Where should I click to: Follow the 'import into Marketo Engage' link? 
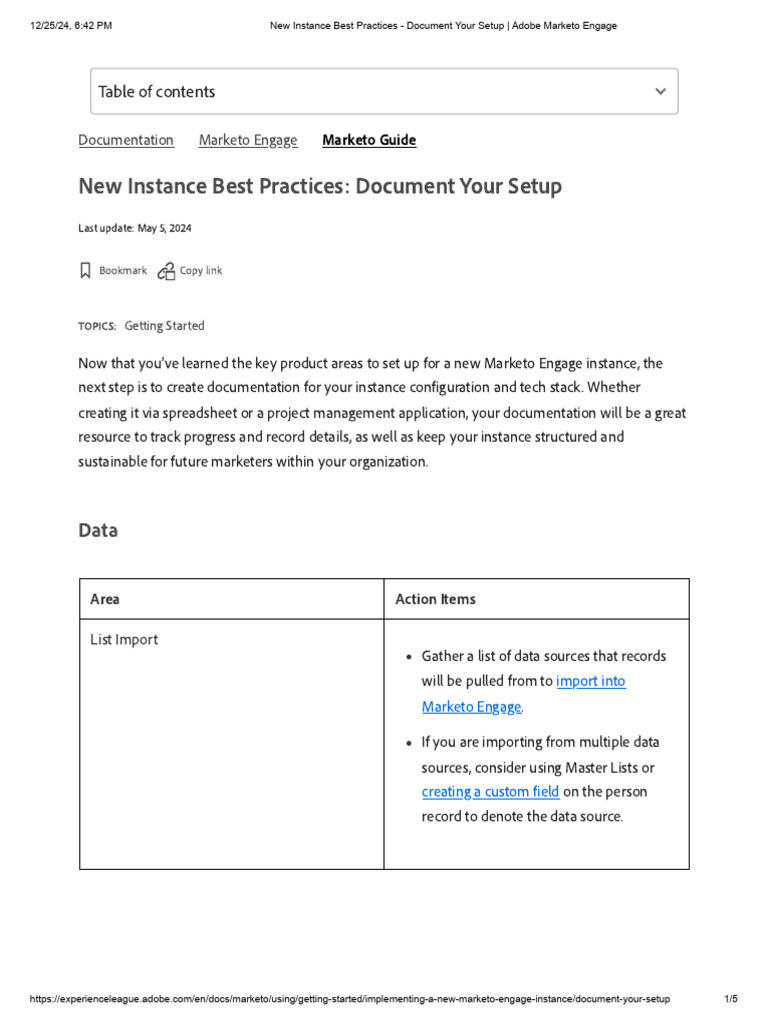tap(590, 681)
